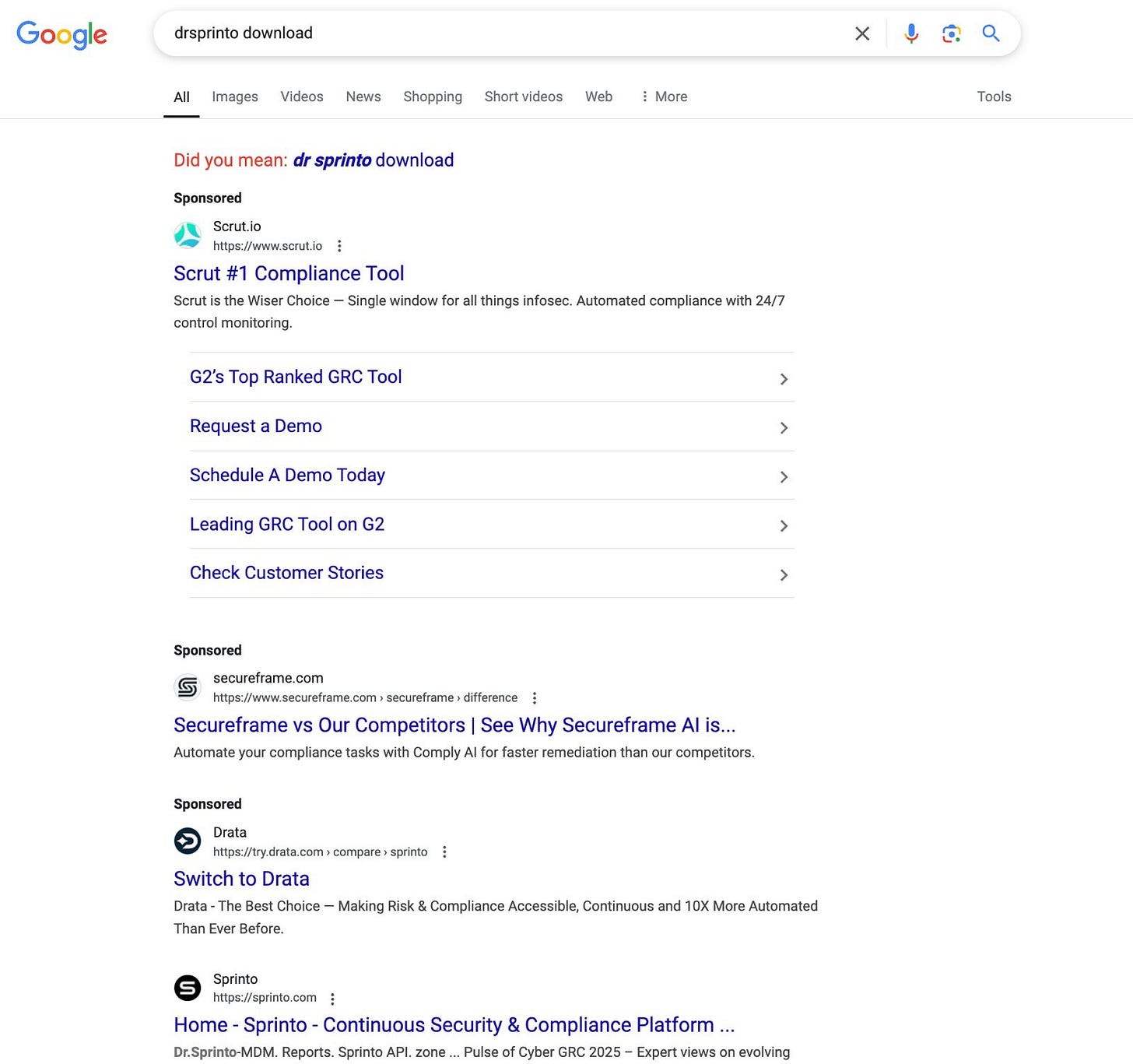Open three-dot menu beside try.drata.com URL
The width and height of the screenshot is (1133, 1064).
coord(444,852)
